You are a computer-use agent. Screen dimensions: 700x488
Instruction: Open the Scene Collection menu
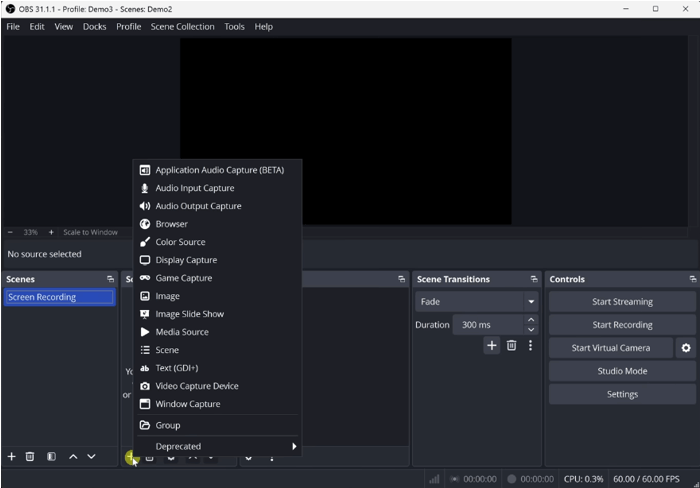(x=182, y=27)
